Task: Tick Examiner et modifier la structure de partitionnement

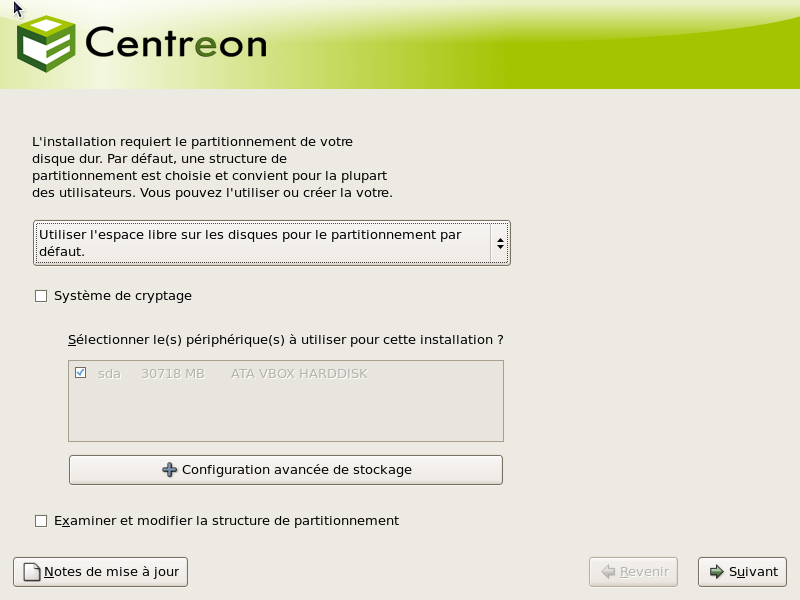Action: (41, 521)
